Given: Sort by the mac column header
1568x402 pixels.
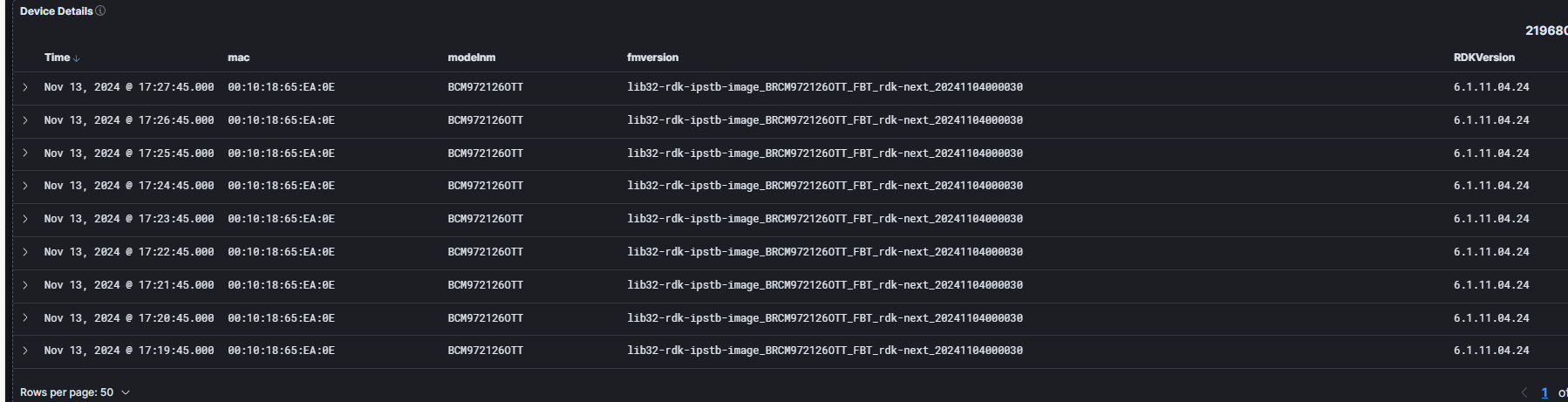Looking at the screenshot, I should (x=238, y=58).
